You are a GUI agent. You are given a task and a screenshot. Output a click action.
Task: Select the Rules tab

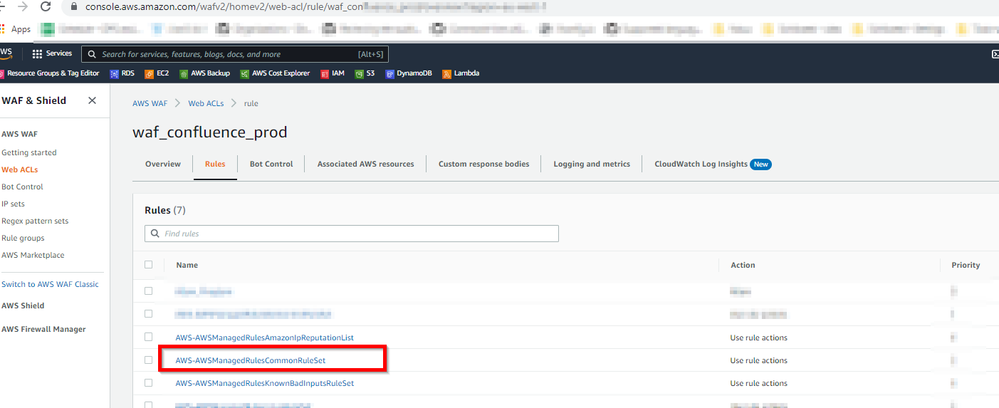click(x=215, y=164)
